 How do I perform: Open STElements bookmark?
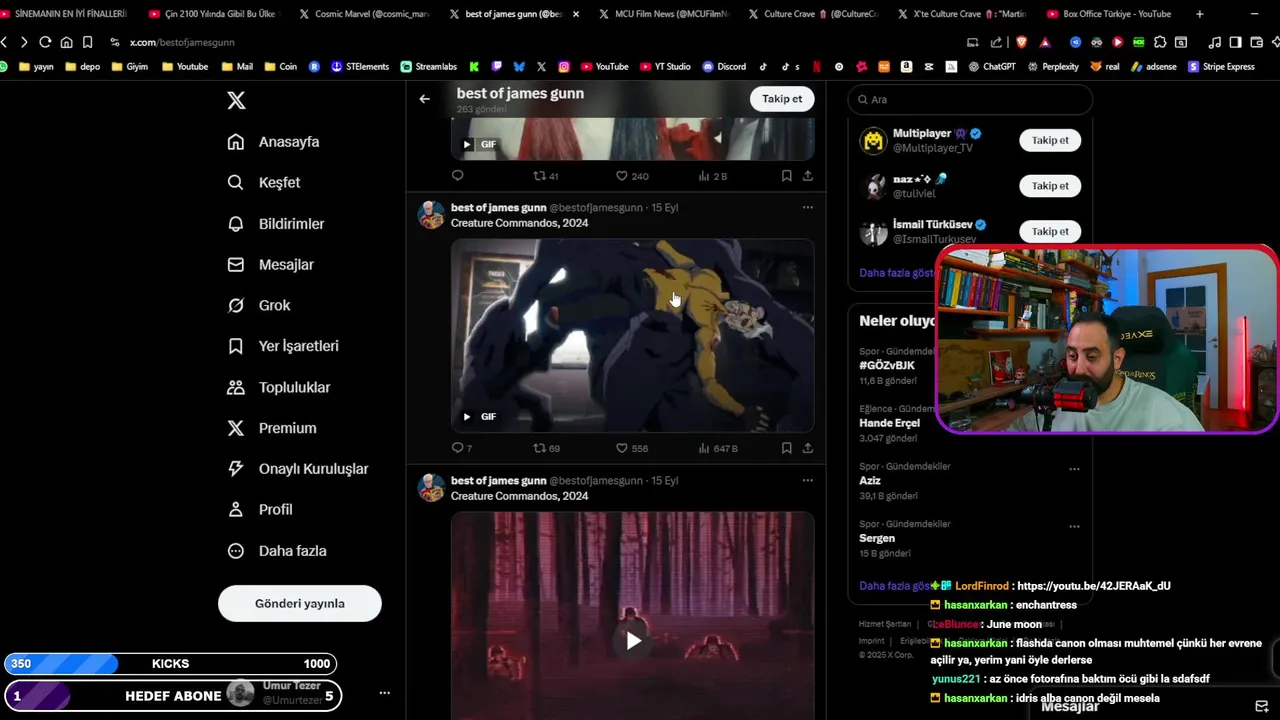(x=360, y=67)
